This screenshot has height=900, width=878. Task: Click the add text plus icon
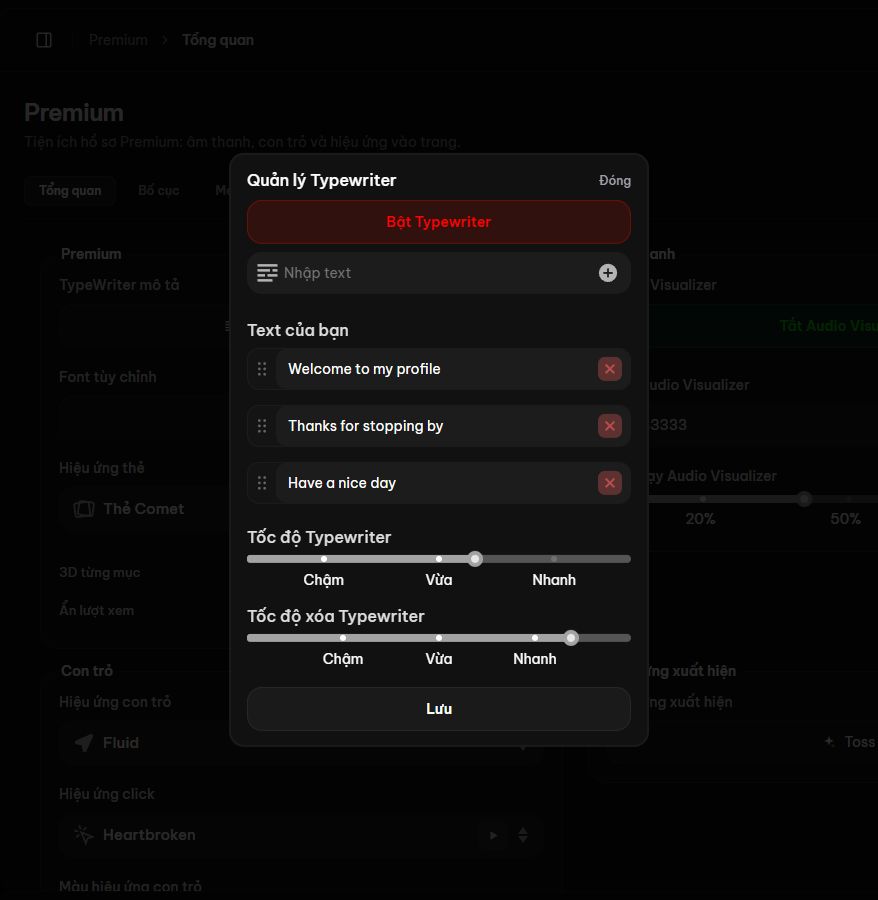click(608, 273)
